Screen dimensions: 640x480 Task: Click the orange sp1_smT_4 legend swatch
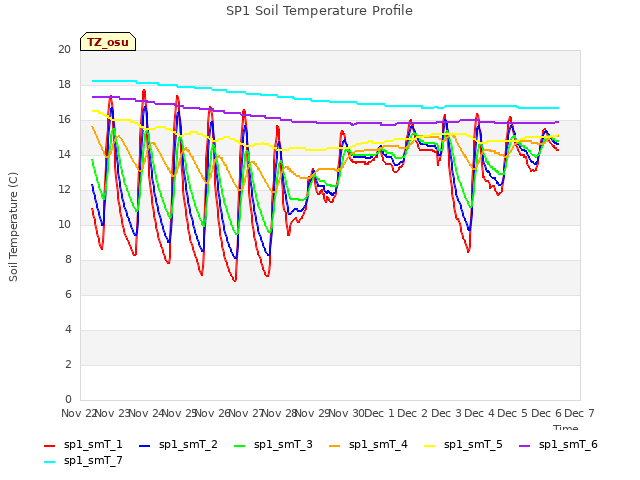pyautogui.click(x=334, y=446)
